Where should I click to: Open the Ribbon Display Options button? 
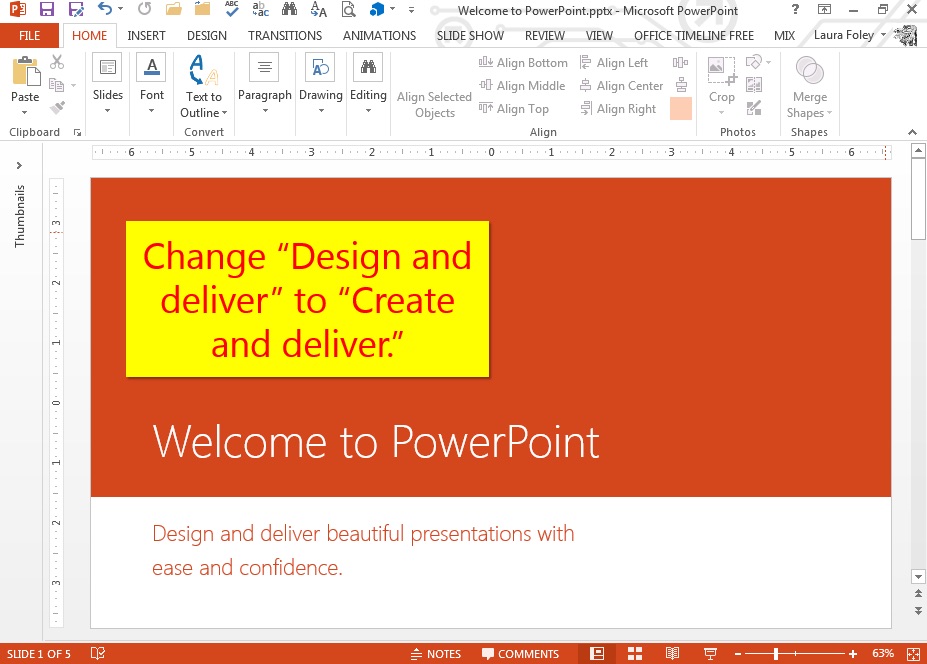pos(824,9)
